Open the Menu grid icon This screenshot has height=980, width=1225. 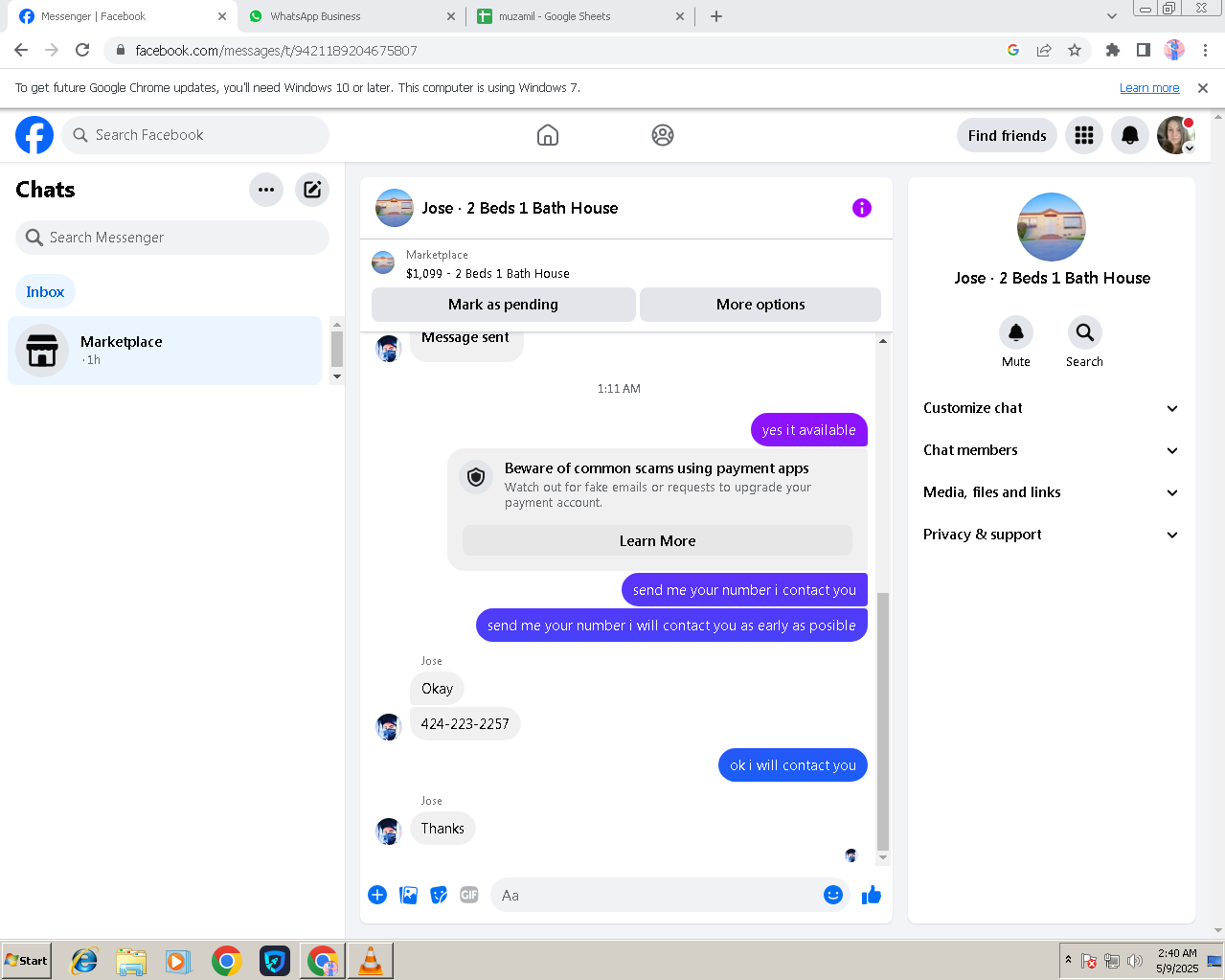tap(1084, 135)
